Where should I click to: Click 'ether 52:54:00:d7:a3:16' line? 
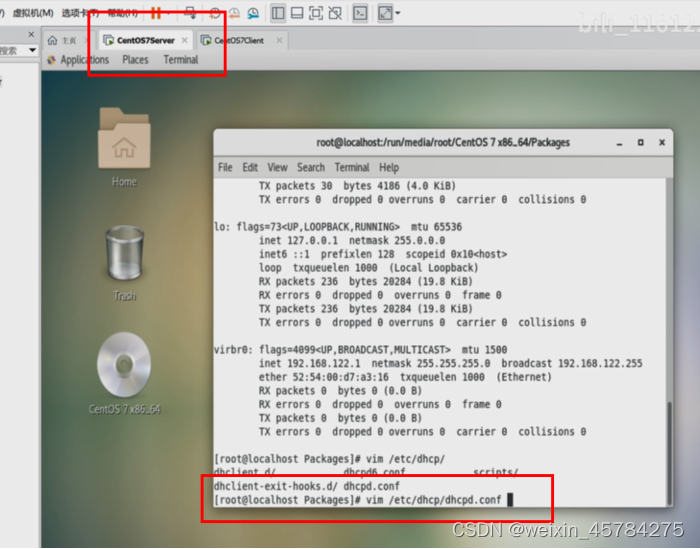[x=405, y=377]
